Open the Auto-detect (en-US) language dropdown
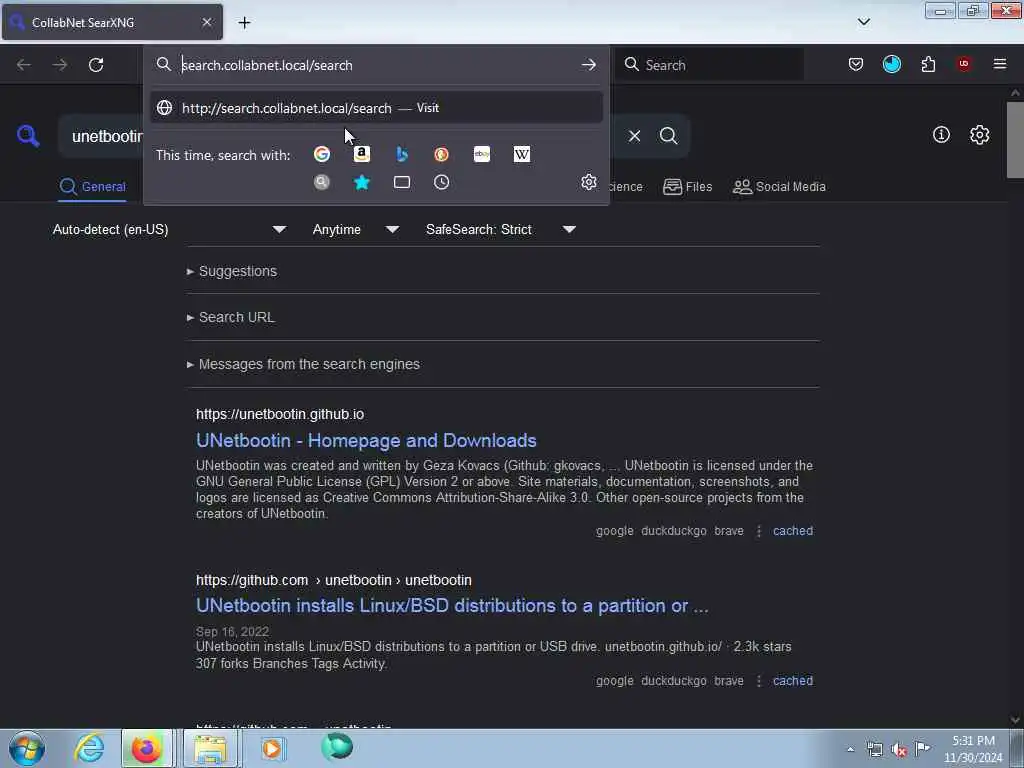 pos(169,229)
